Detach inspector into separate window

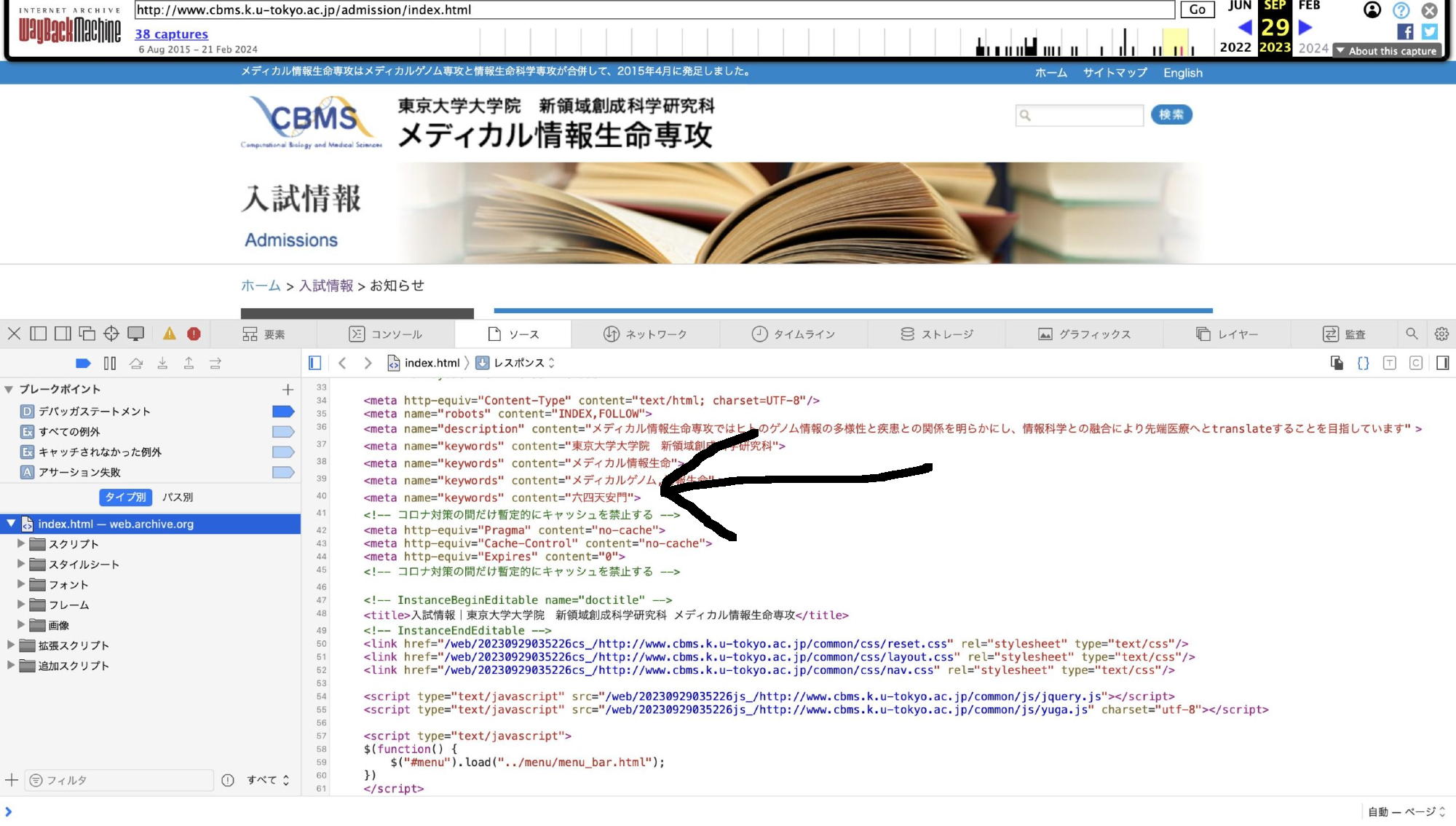(x=87, y=334)
